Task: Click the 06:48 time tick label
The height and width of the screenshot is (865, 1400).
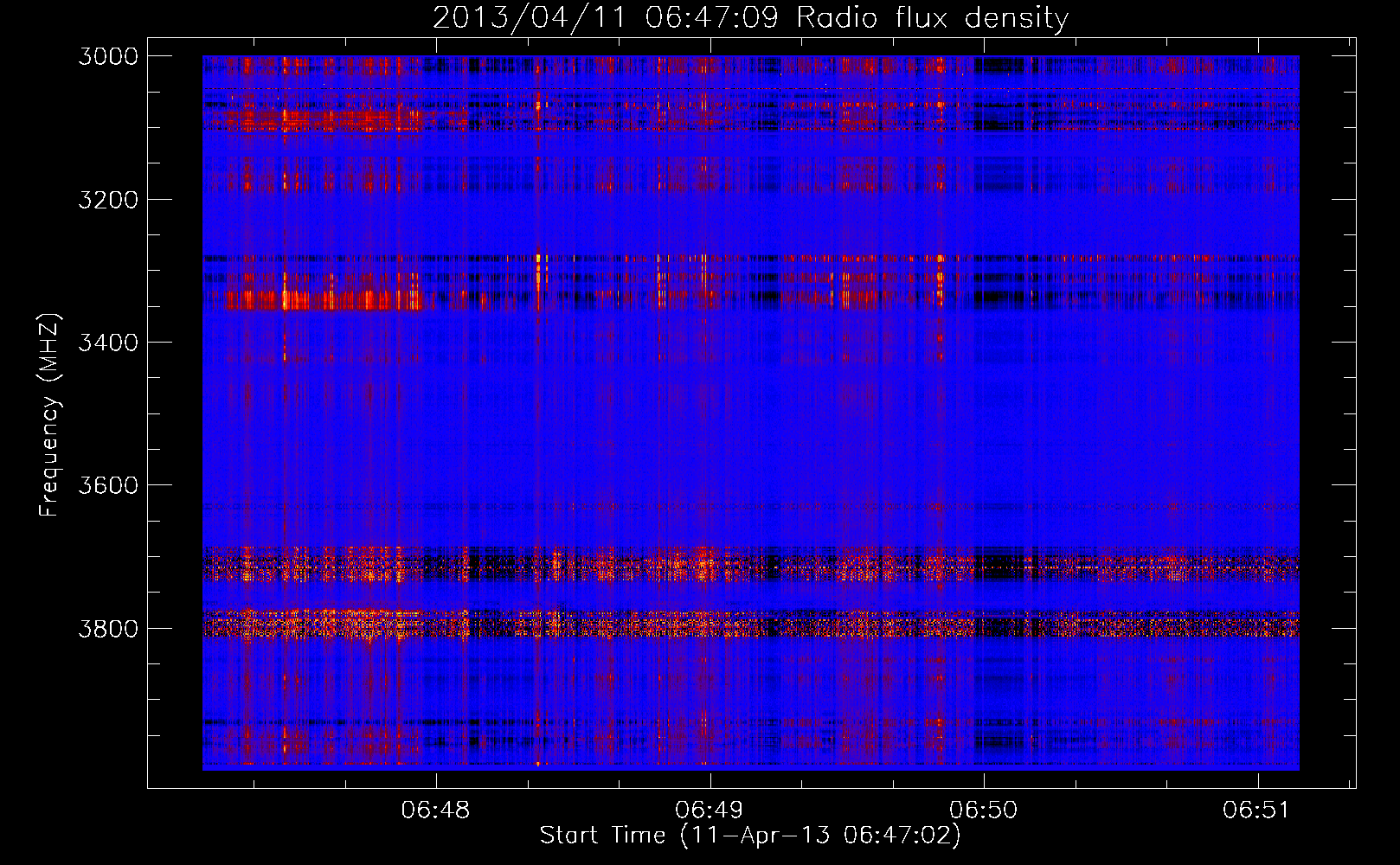Action: [x=436, y=811]
